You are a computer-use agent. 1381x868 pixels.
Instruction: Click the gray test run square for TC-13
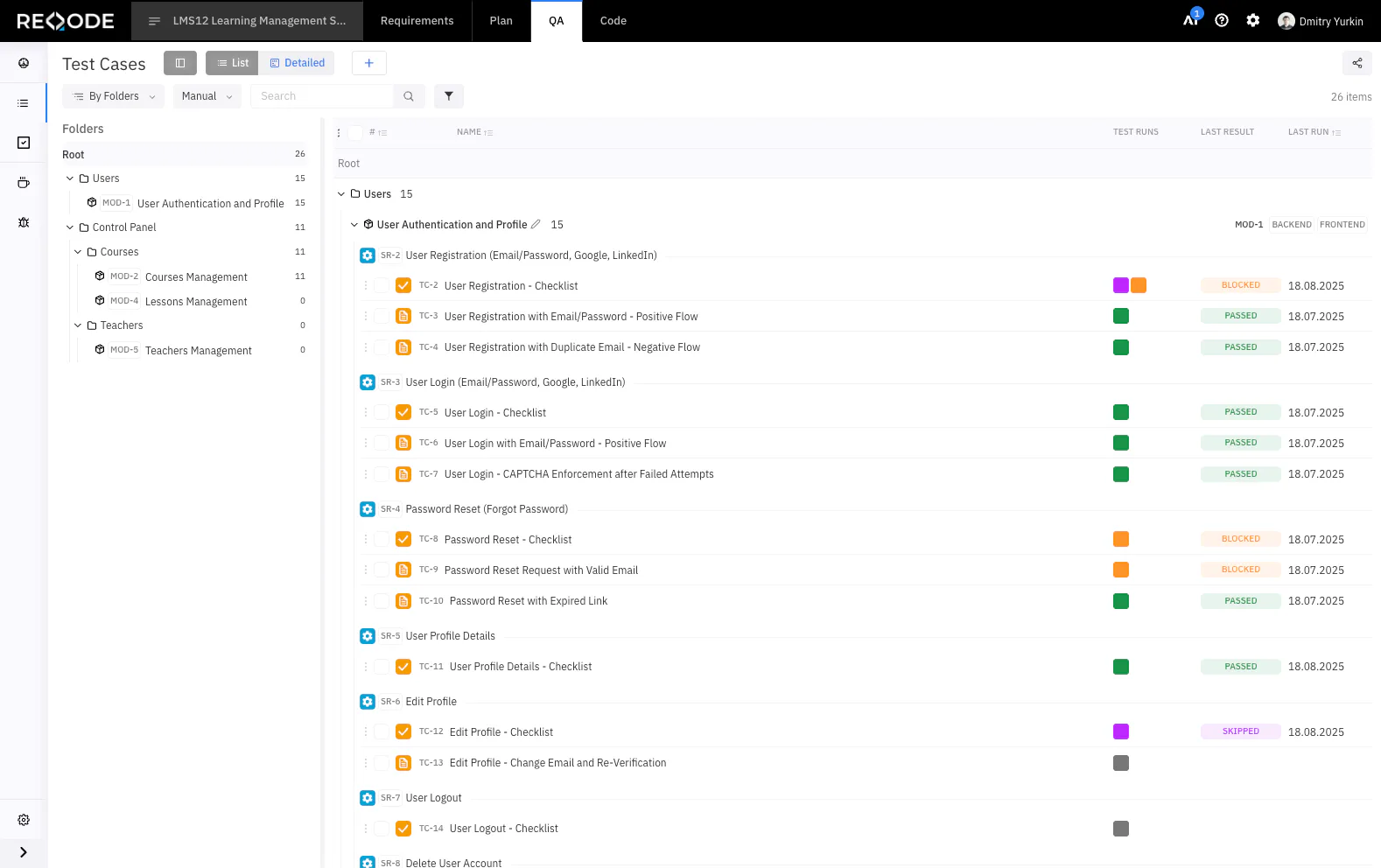click(1121, 763)
